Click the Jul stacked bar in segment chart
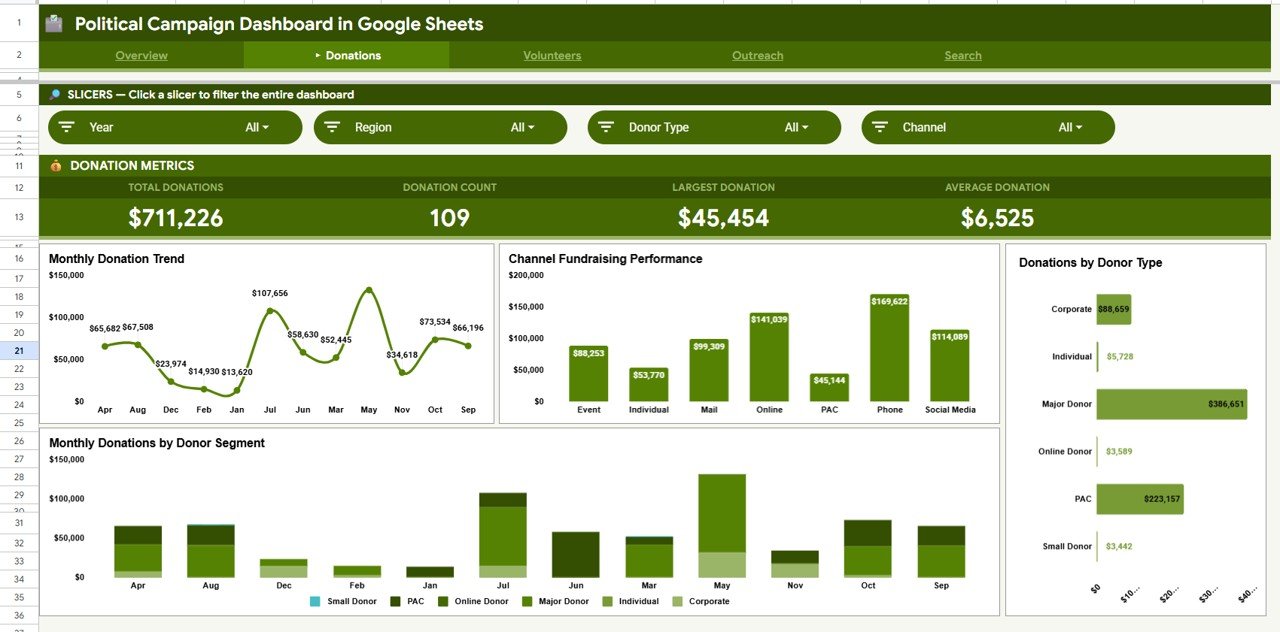The height and width of the screenshot is (632, 1280). coord(503,535)
